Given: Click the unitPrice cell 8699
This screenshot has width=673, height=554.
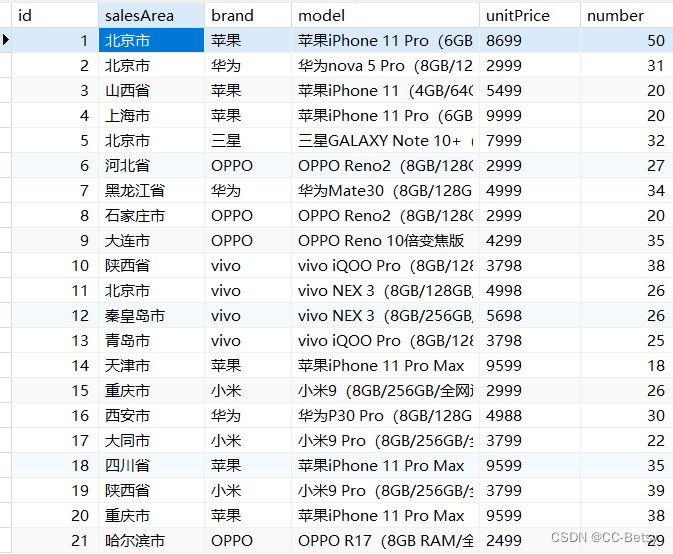Looking at the screenshot, I should click(530, 40).
